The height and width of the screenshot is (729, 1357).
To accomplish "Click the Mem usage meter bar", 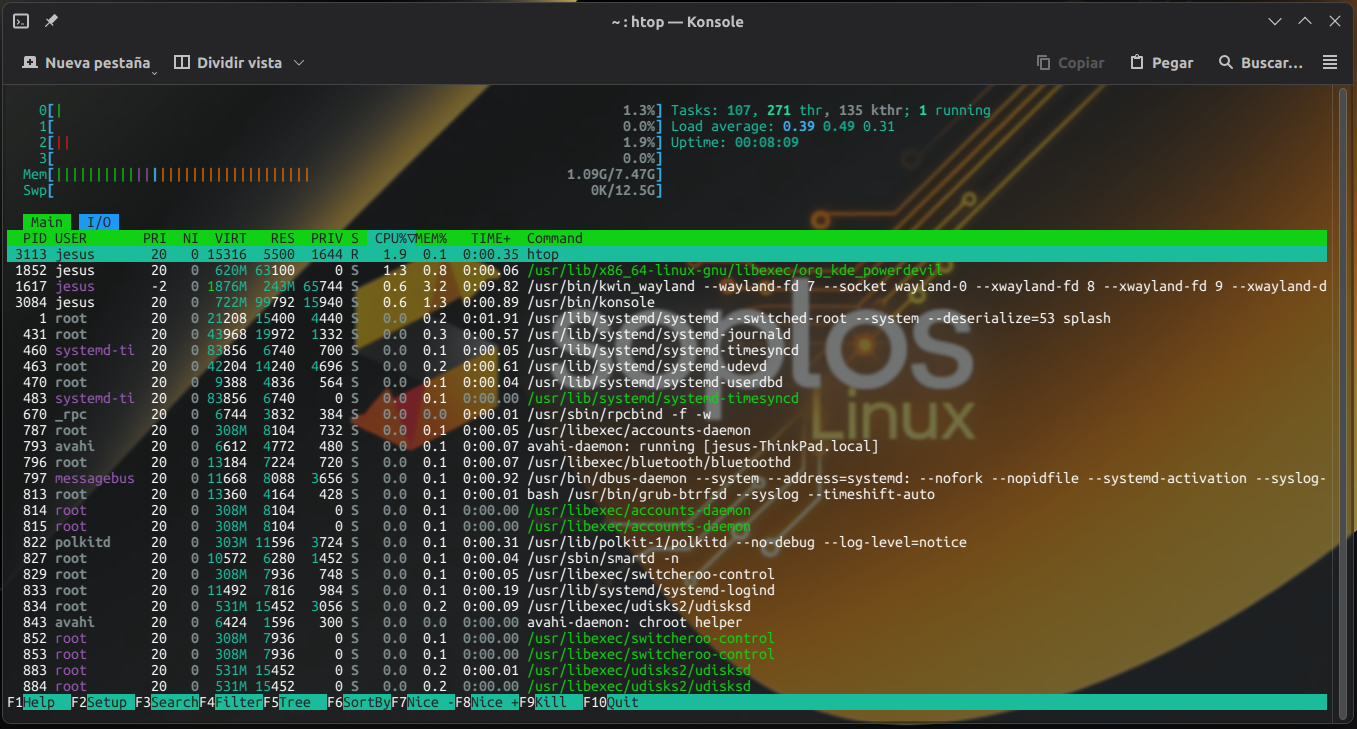I will pos(343,174).
